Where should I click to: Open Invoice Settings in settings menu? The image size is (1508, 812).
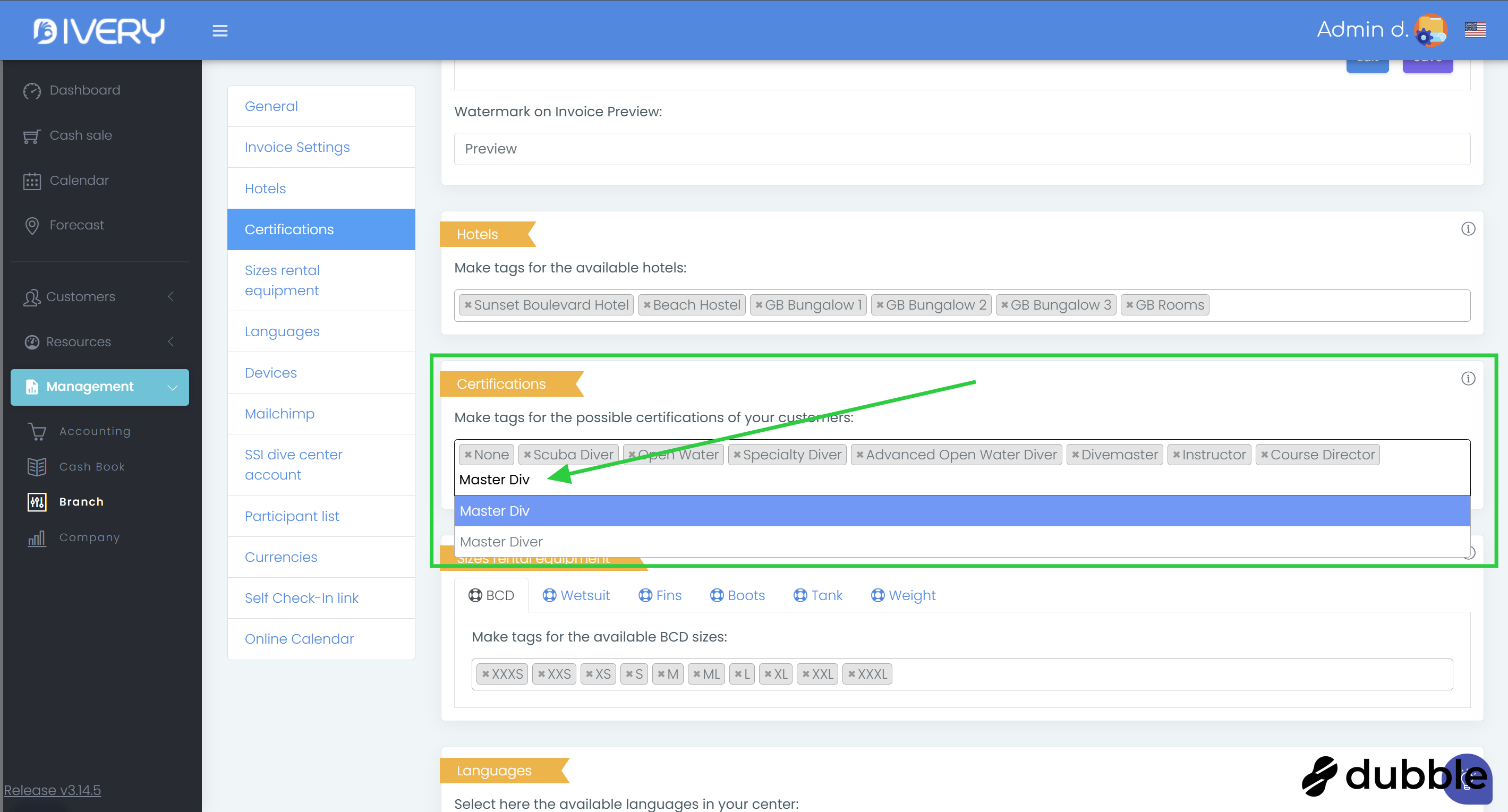297,148
